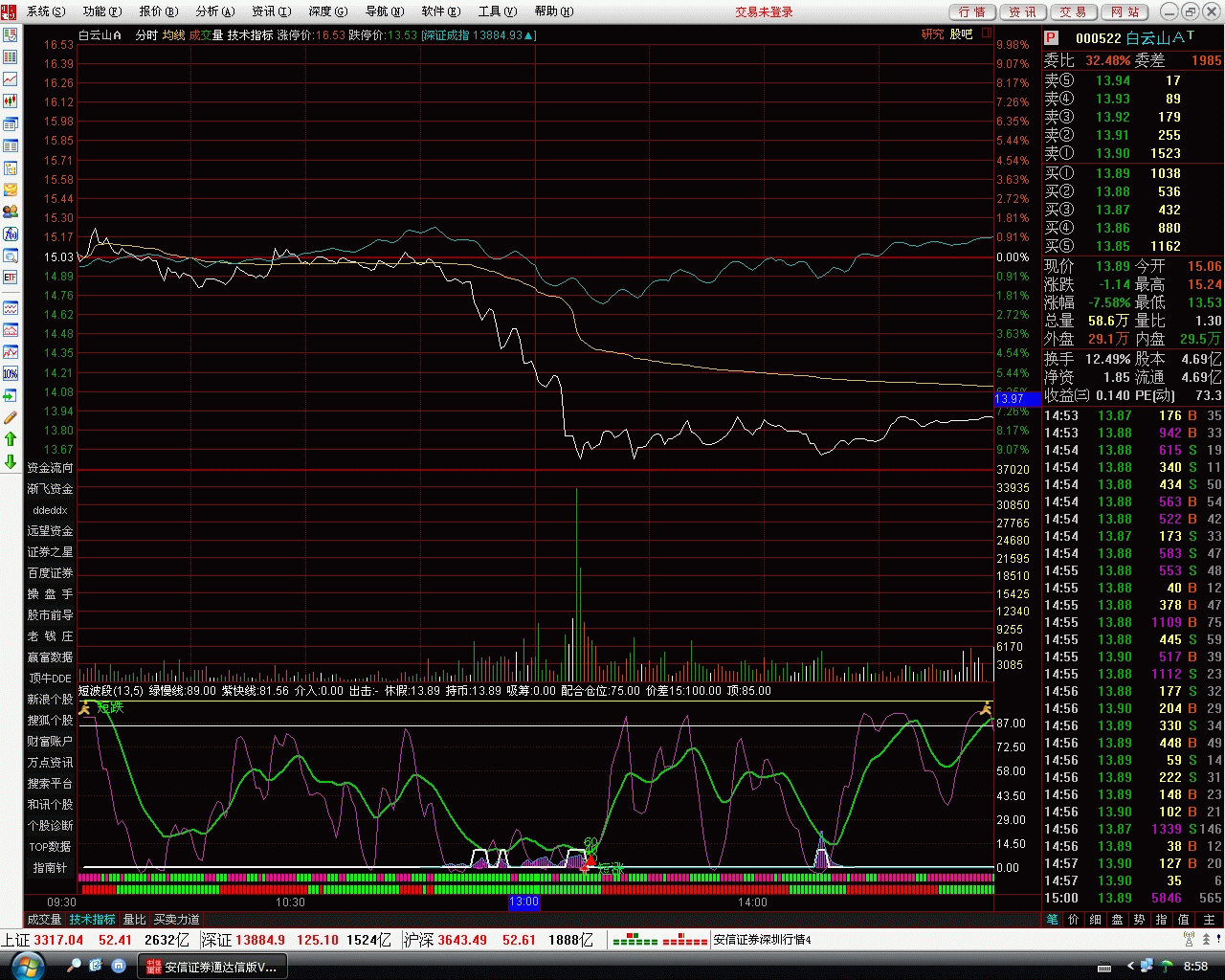Open 个股诊断 in the left list
This screenshot has height=980, width=1225.
[50, 826]
